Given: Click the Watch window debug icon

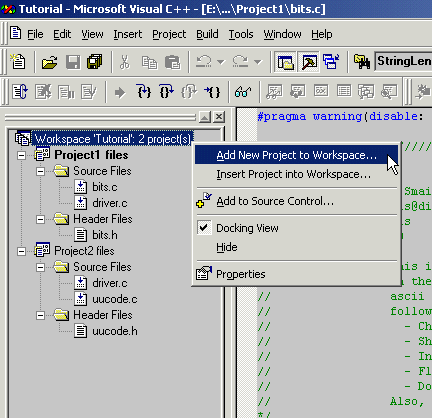Looking at the screenshot, I should [274, 91].
